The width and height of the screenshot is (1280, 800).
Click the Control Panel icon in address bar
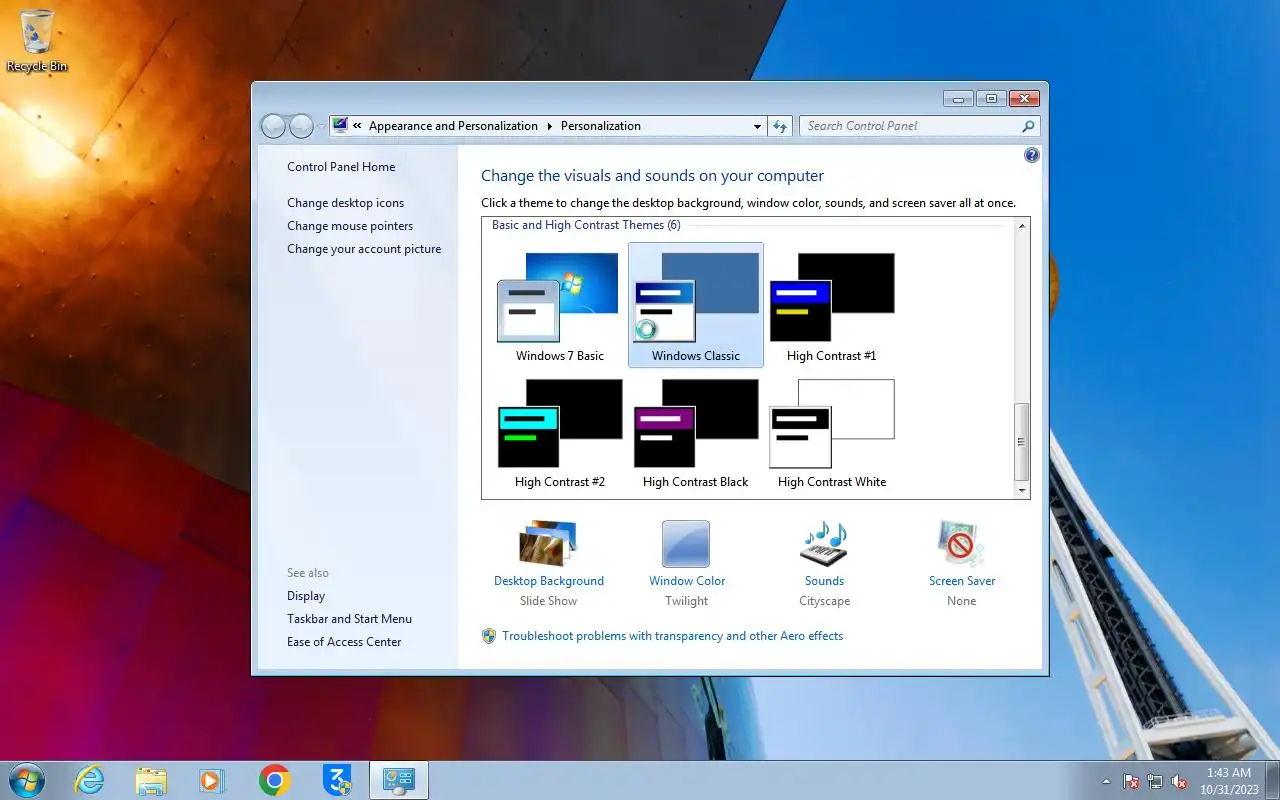pos(340,126)
